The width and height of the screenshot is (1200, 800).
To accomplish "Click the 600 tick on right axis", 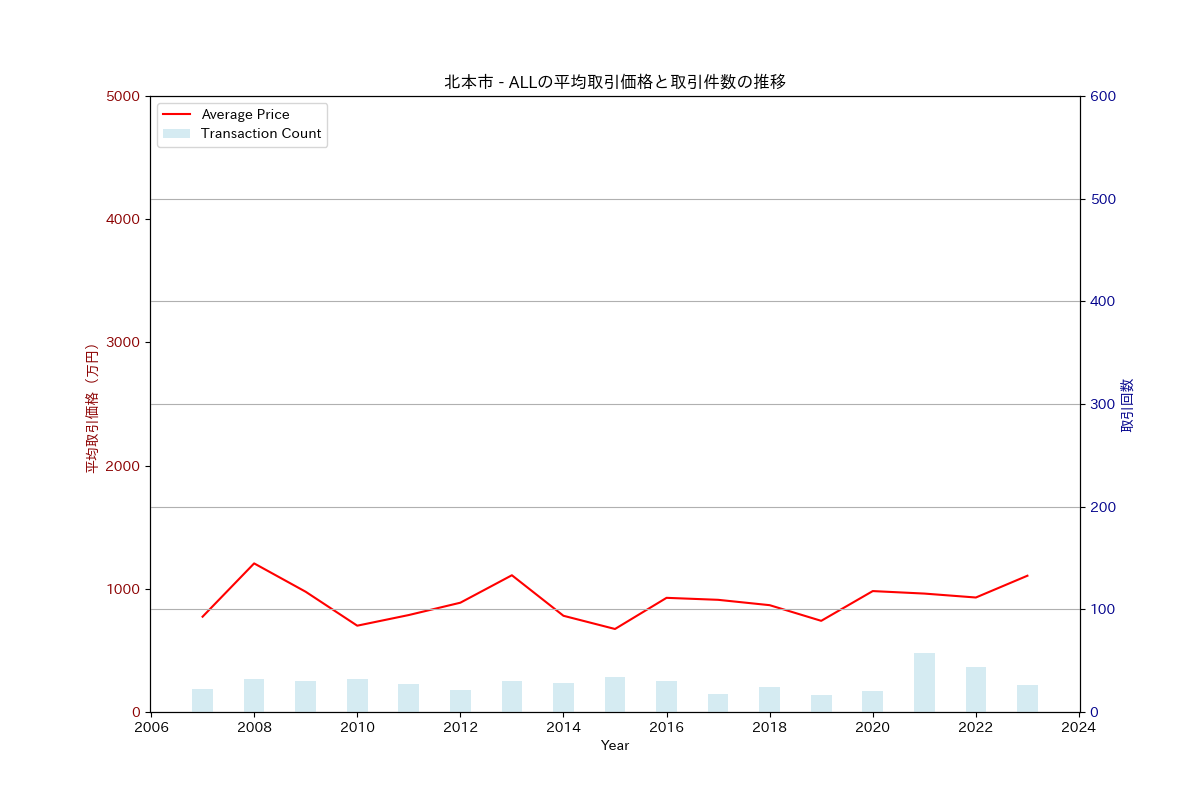I will [1103, 97].
